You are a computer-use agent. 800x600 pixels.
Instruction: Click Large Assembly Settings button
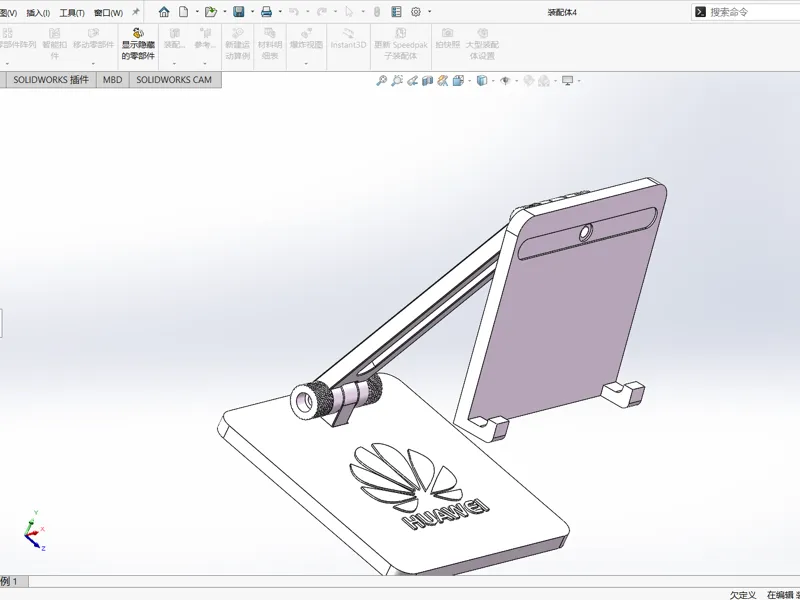(482, 44)
